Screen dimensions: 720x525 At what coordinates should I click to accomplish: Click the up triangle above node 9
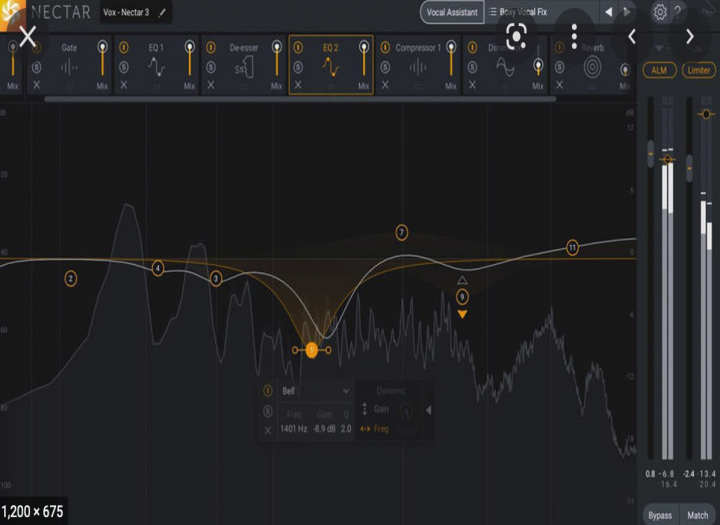tap(462, 280)
